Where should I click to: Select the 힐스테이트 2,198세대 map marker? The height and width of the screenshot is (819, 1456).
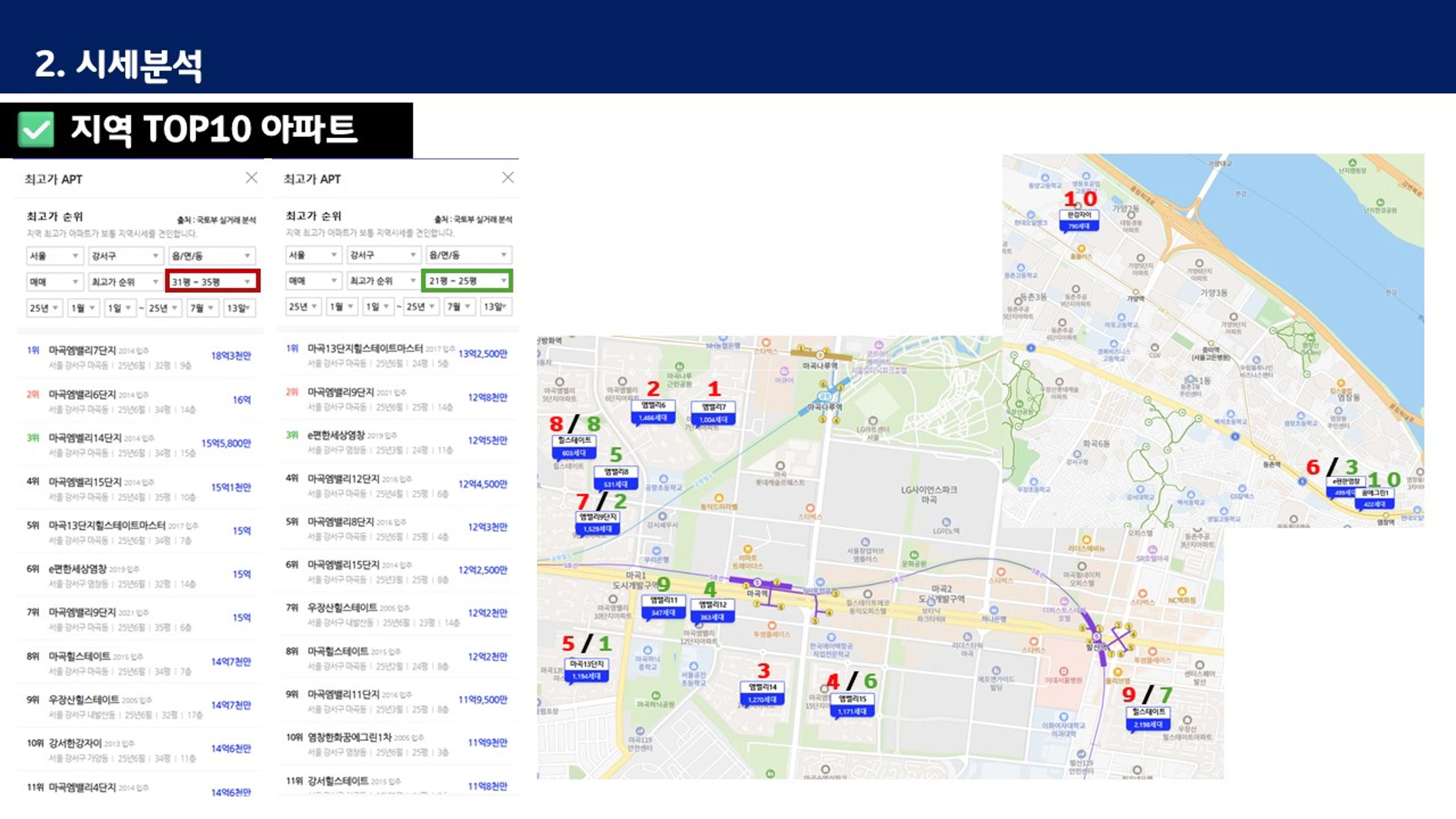point(1148,719)
